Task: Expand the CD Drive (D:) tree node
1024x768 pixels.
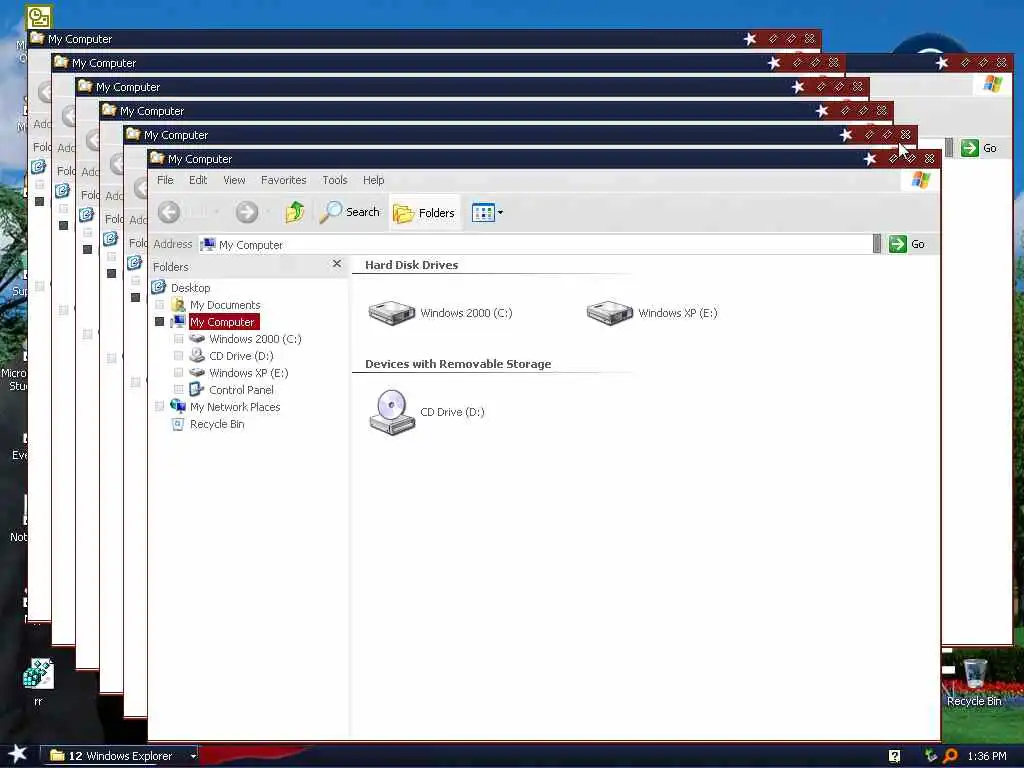Action: [x=178, y=355]
